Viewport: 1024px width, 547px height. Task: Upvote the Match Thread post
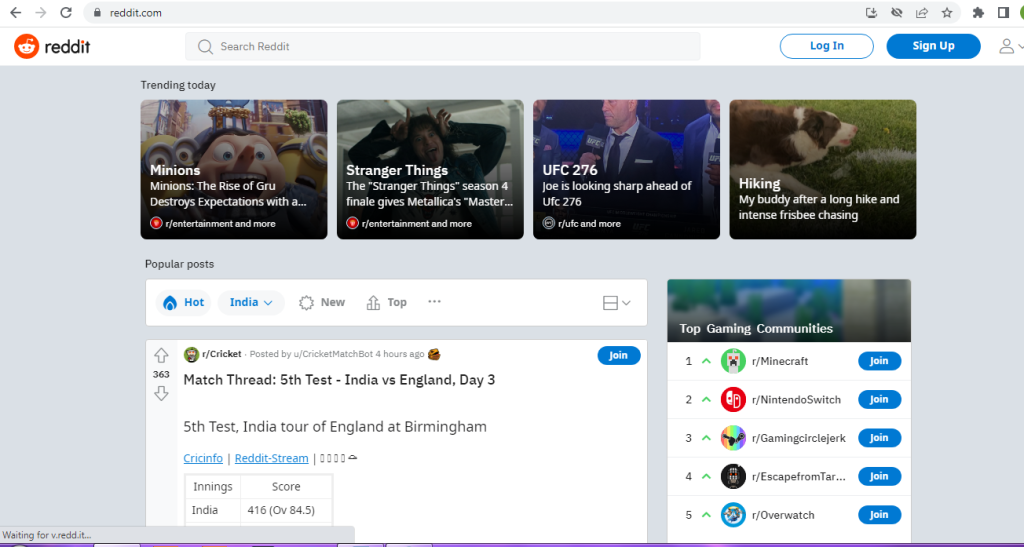[x=161, y=356]
